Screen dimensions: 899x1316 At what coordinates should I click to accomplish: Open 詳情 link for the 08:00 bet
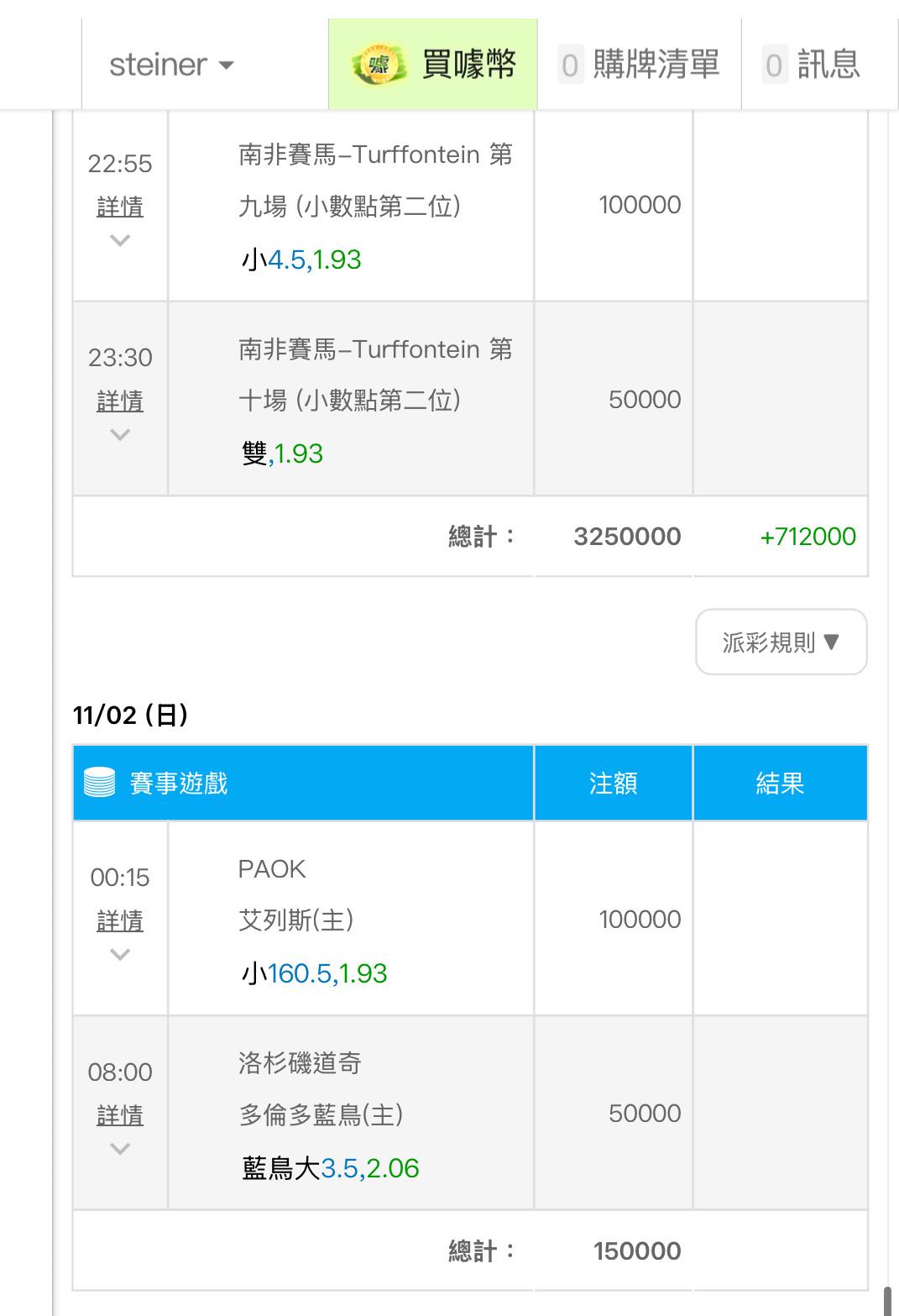(120, 1115)
